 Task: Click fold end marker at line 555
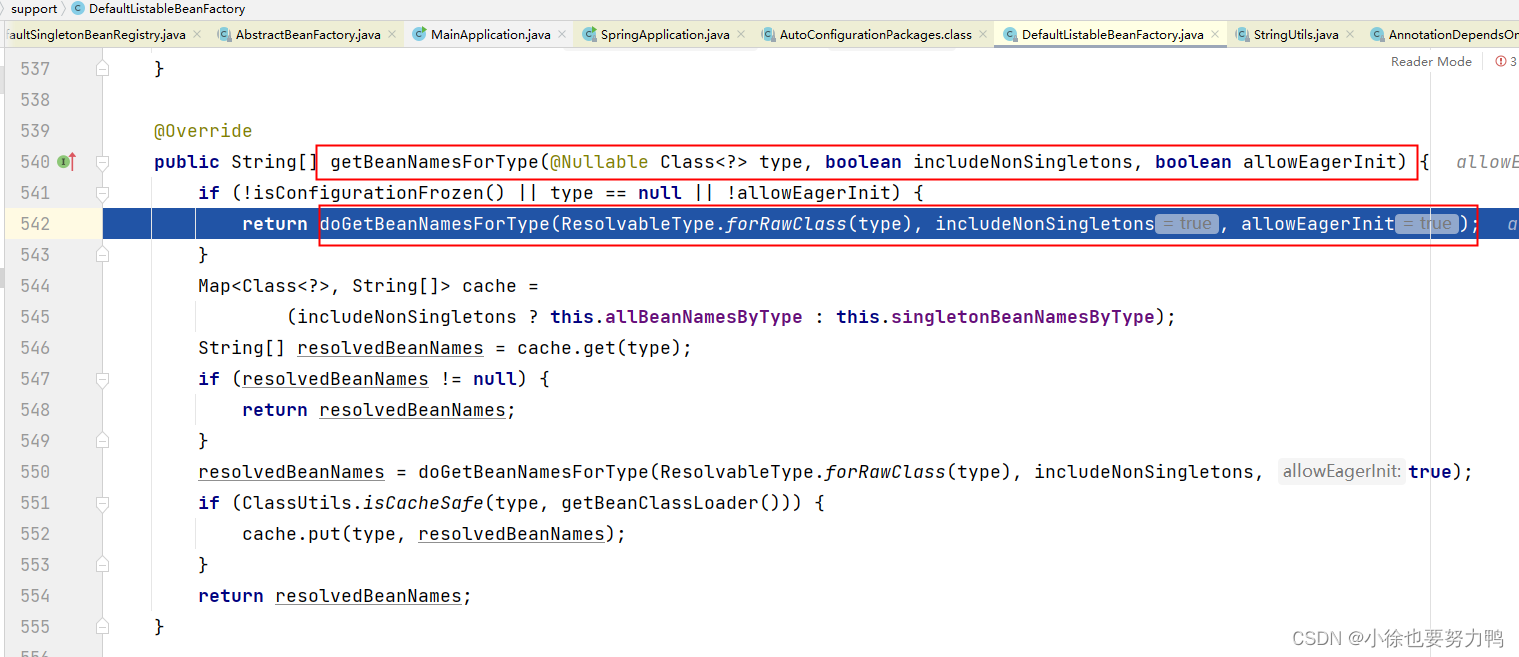coord(102,627)
